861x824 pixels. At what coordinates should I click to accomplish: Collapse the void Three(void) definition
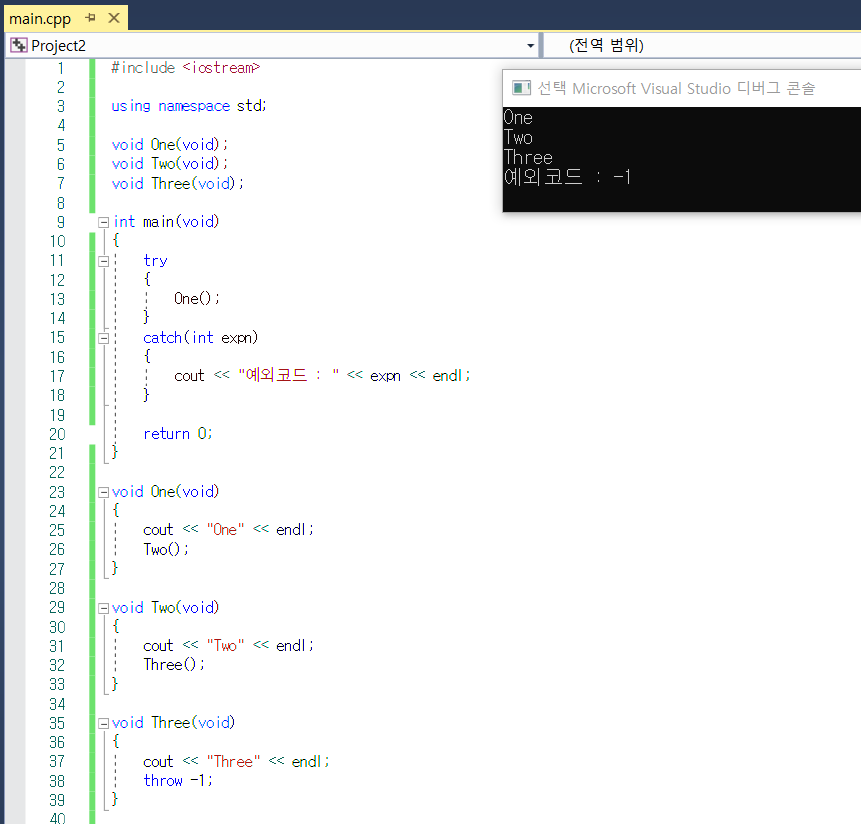point(103,724)
